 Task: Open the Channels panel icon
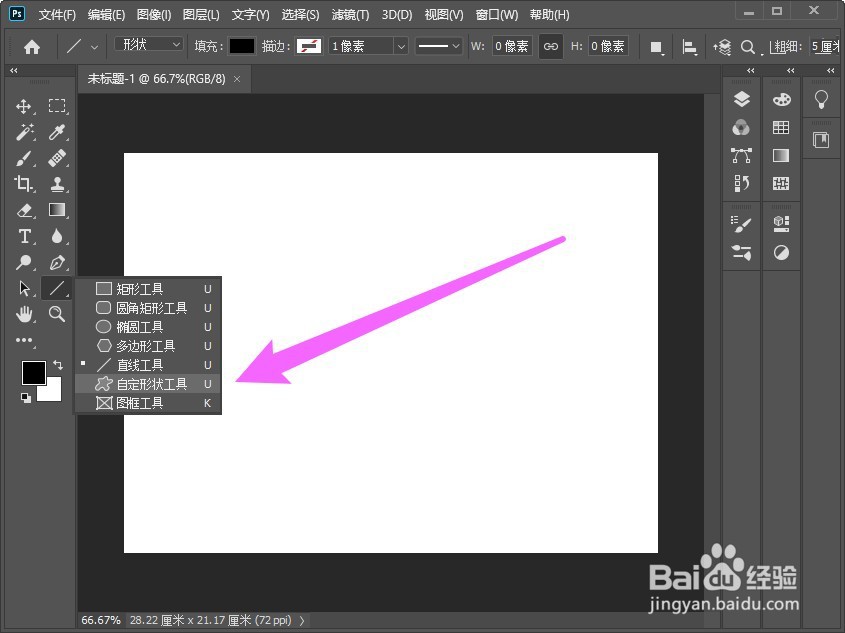click(x=742, y=128)
